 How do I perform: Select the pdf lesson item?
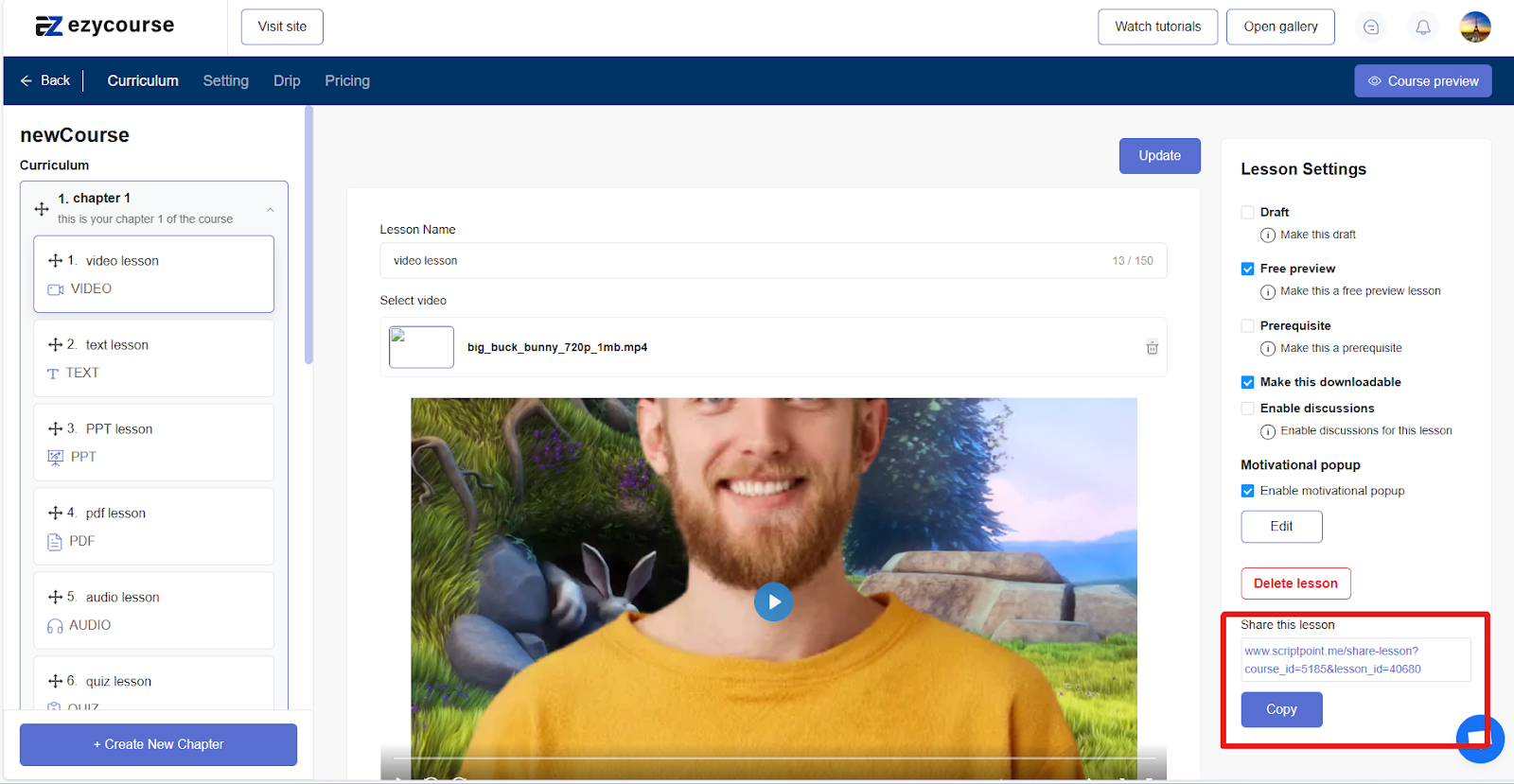coord(154,527)
